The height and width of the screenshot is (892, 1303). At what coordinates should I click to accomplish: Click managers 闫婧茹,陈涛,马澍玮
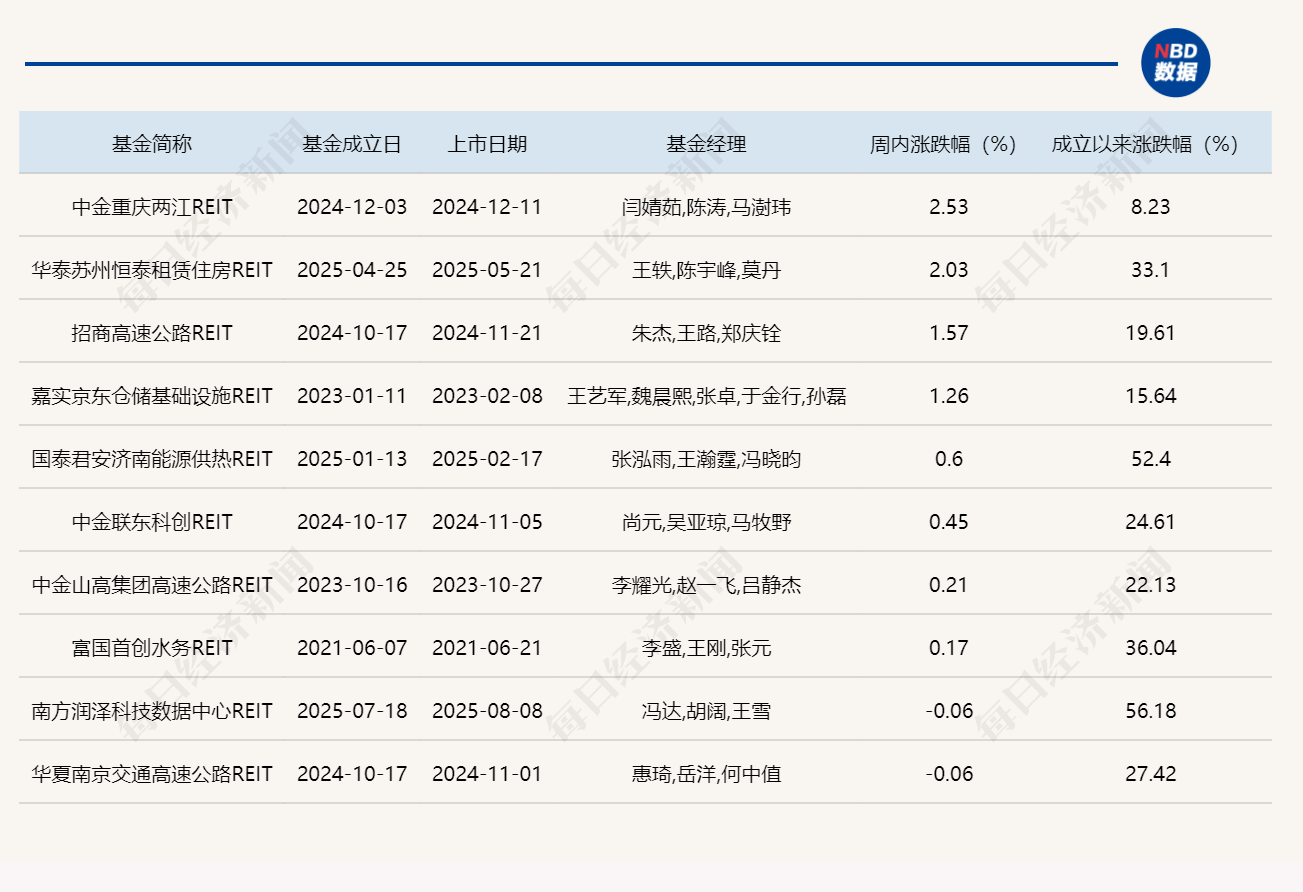tap(706, 207)
